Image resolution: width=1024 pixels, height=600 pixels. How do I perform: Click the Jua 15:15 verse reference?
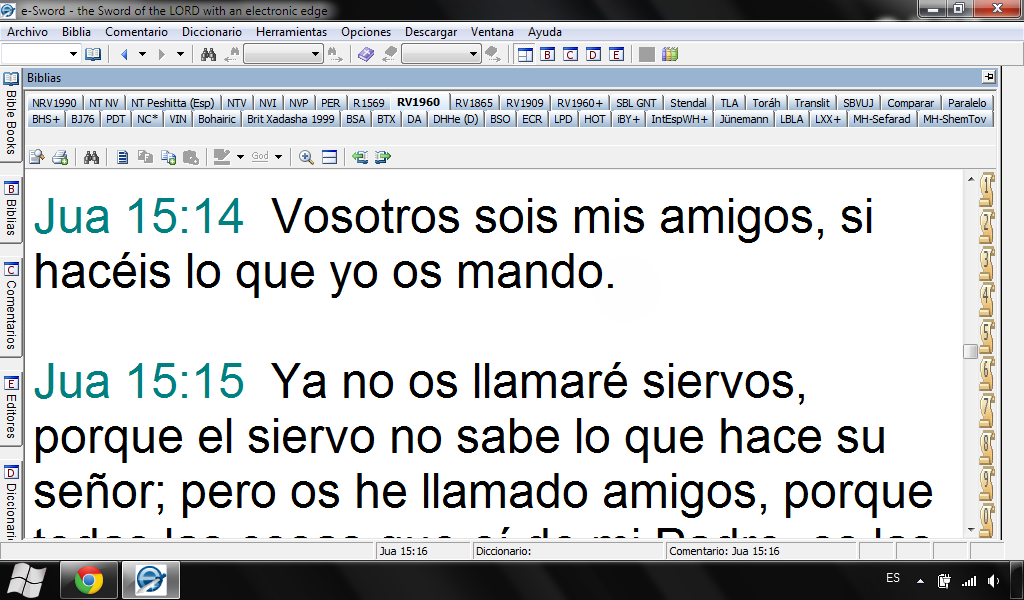(x=138, y=380)
